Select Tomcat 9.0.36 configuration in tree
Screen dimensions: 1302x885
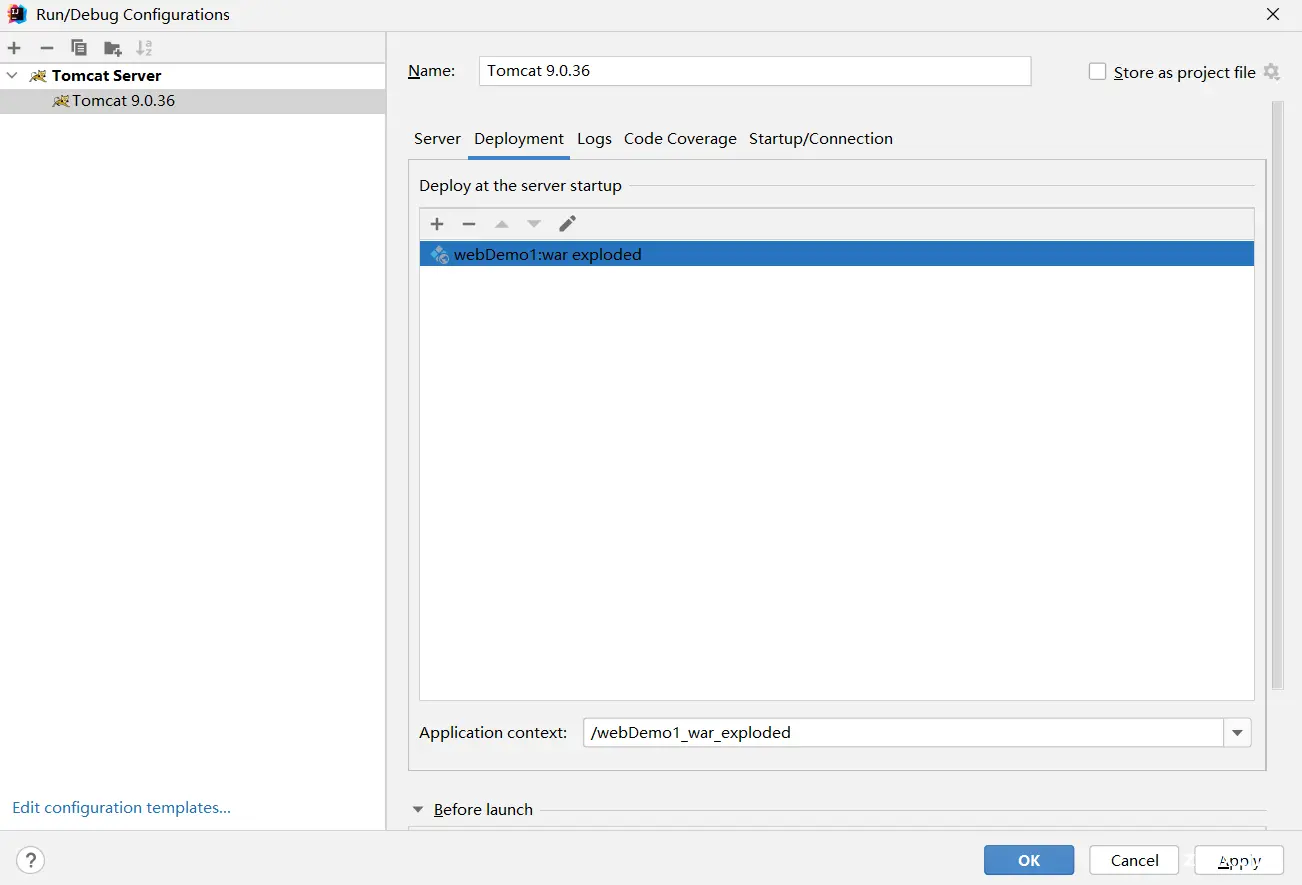coord(192,101)
